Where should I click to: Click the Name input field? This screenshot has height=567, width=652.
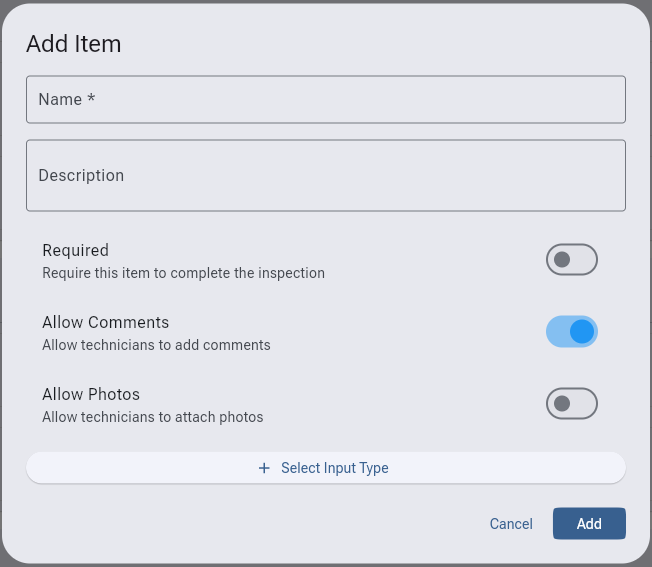[326, 99]
